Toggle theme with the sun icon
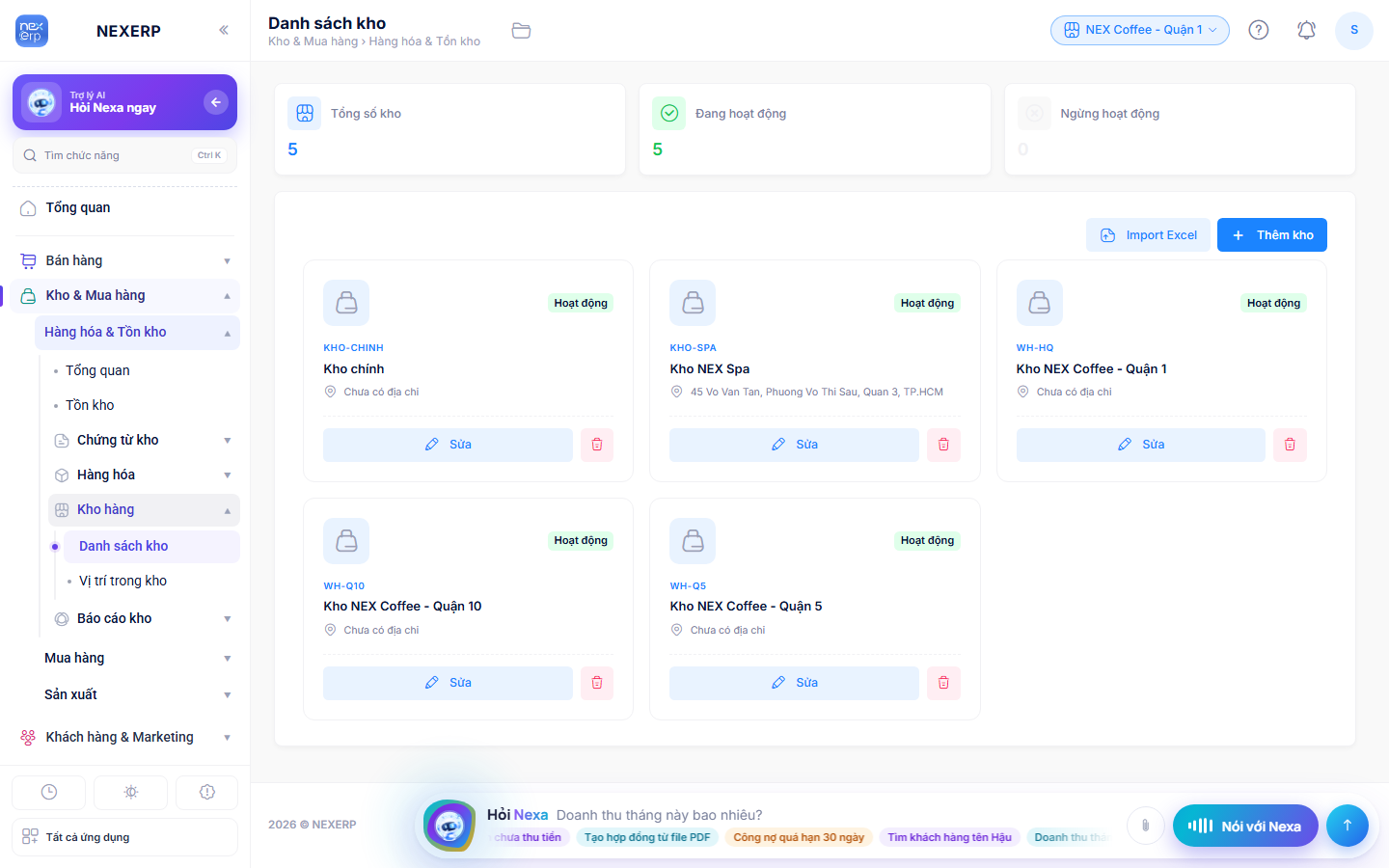Viewport: 1389px width, 868px height. (131, 792)
